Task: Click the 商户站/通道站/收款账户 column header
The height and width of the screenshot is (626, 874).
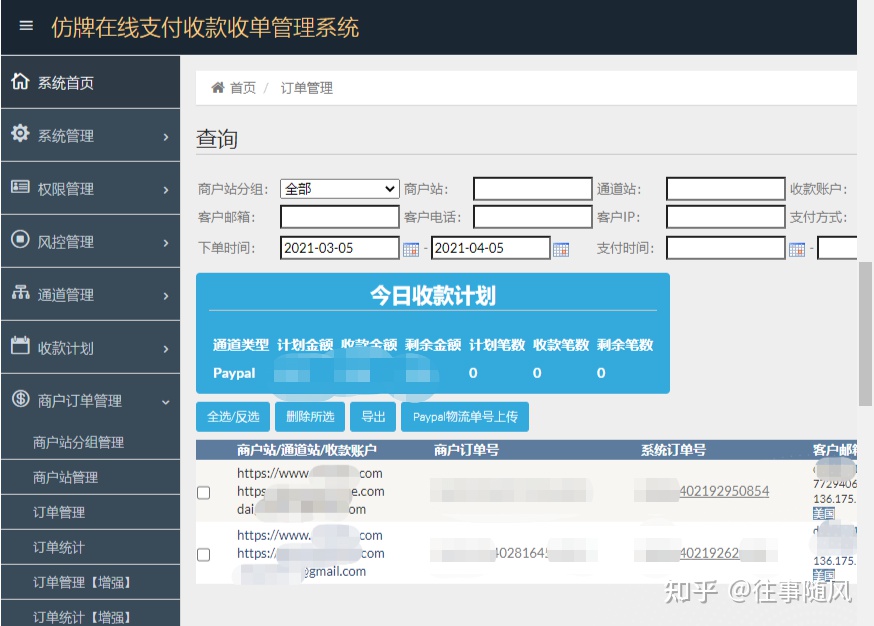Action: pyautogui.click(x=307, y=450)
